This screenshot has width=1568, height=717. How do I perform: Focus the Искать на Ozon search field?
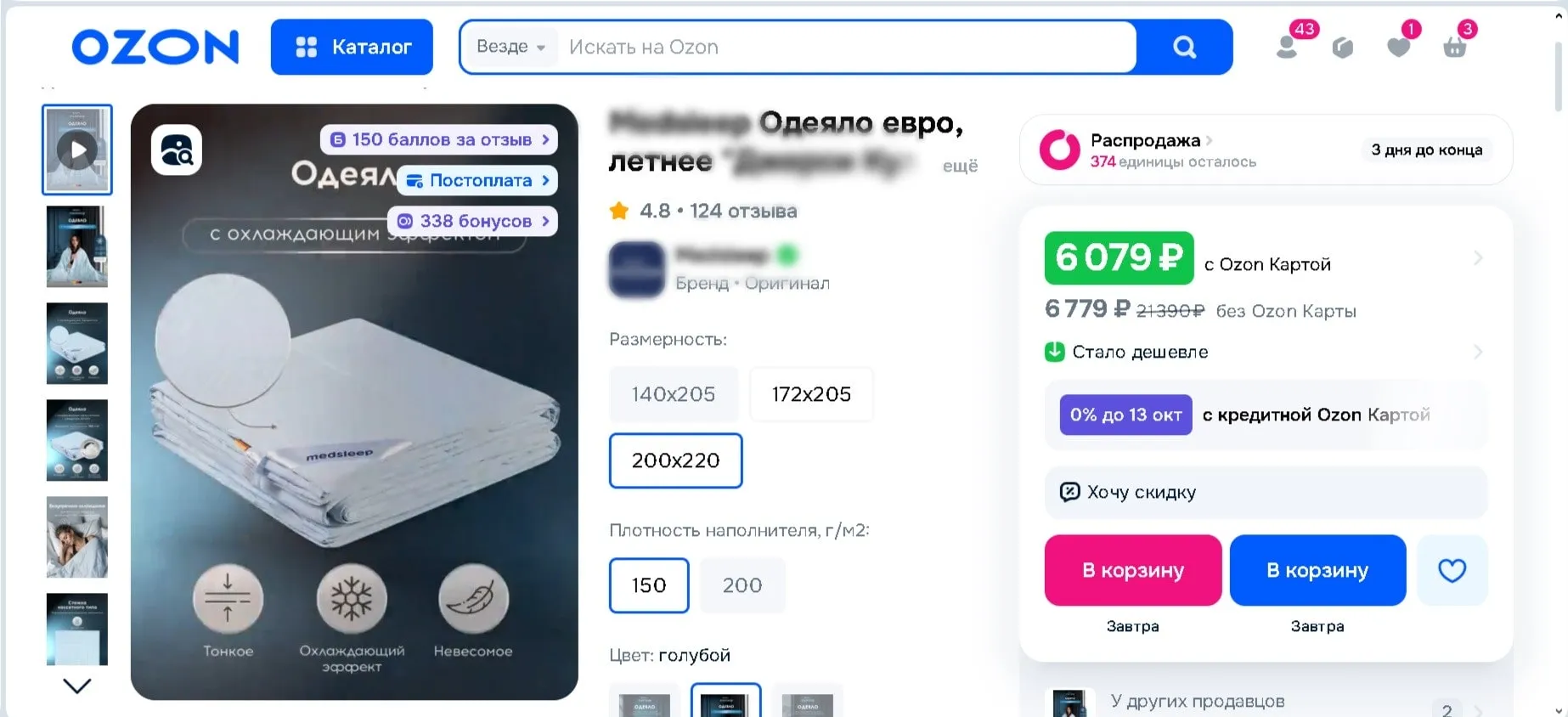coord(845,47)
